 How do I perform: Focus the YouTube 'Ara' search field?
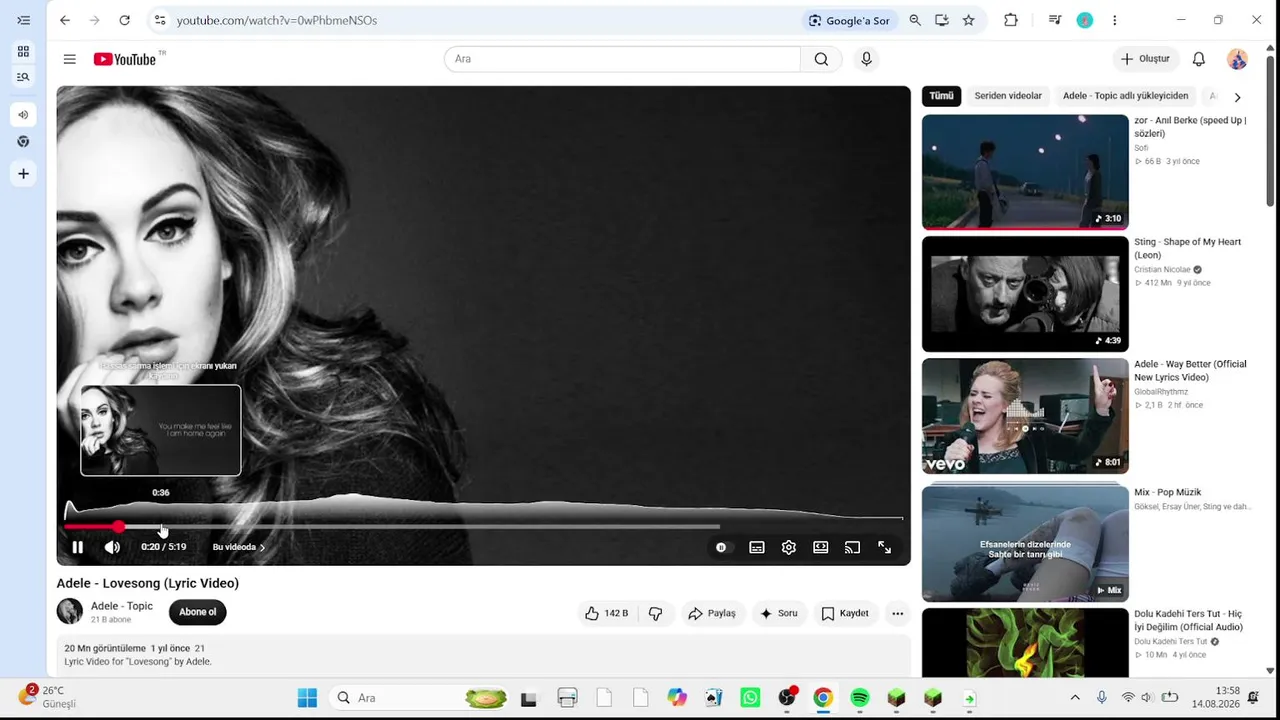coord(622,59)
